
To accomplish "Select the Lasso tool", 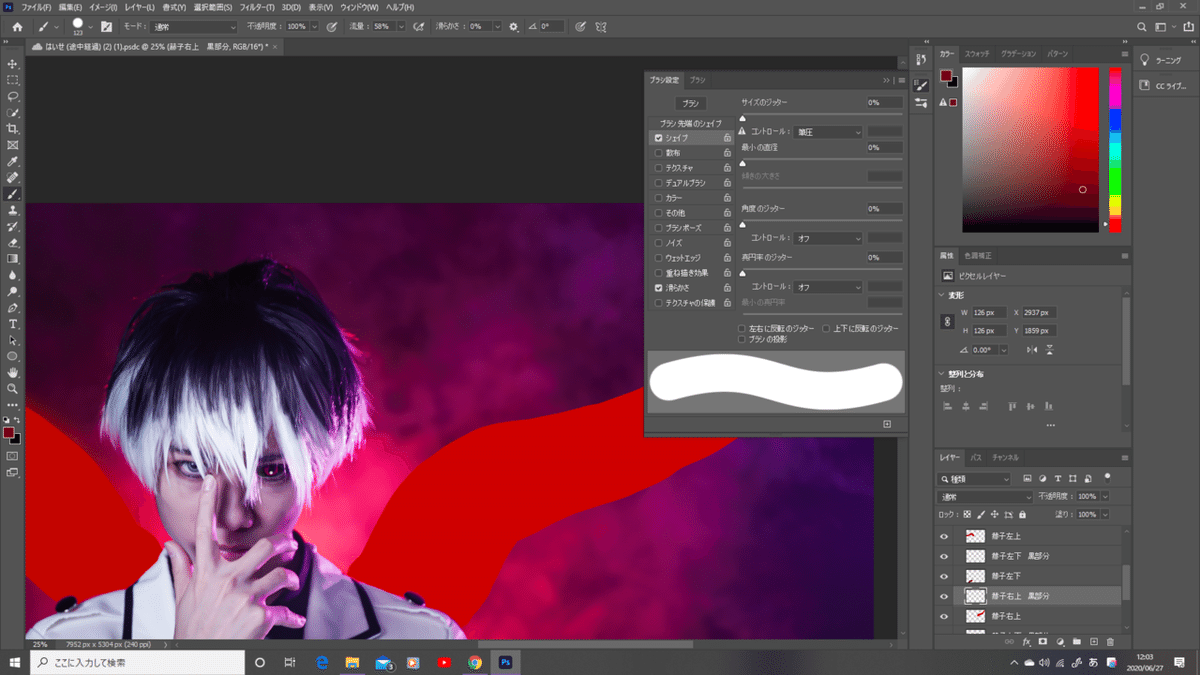I will (13, 97).
